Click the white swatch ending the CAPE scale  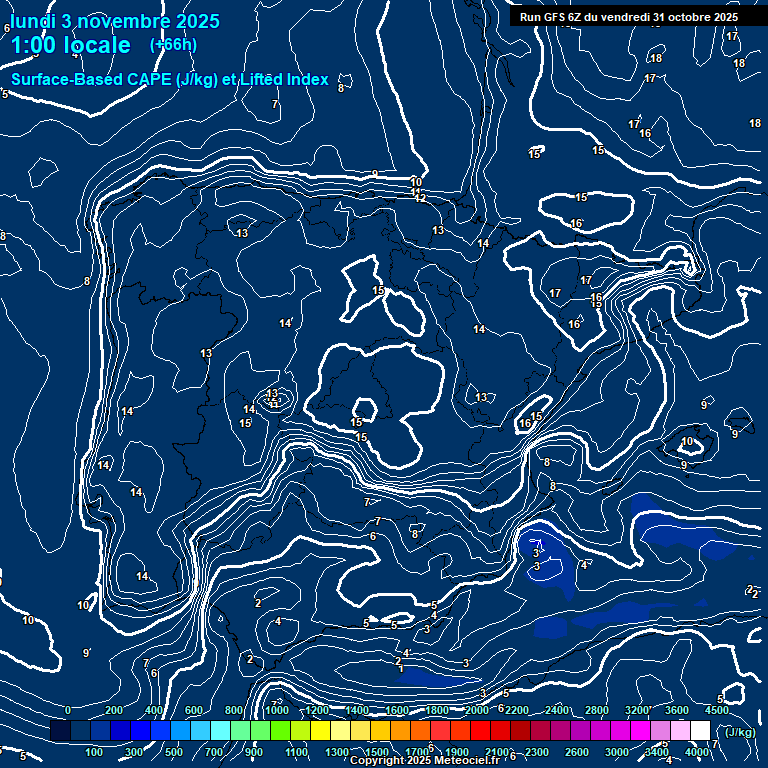pyautogui.click(x=700, y=730)
